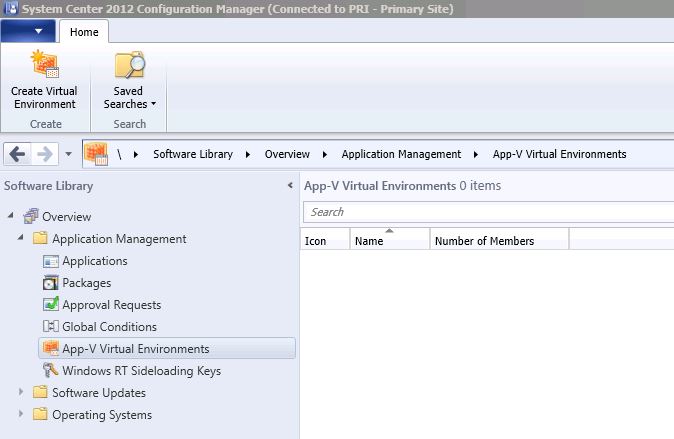
Task: Collapse the Overview tree node
Action: pyautogui.click(x=10, y=215)
